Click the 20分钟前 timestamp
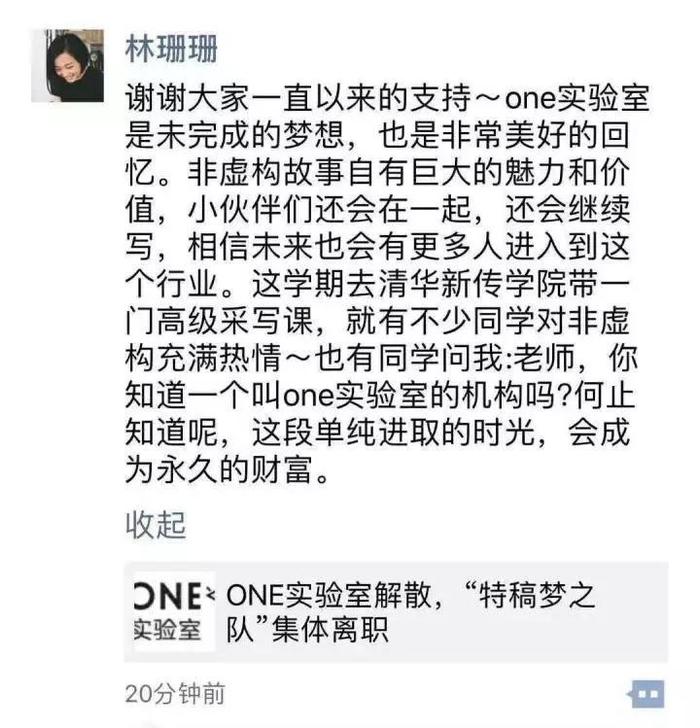The height and width of the screenshot is (728, 700). [175, 694]
